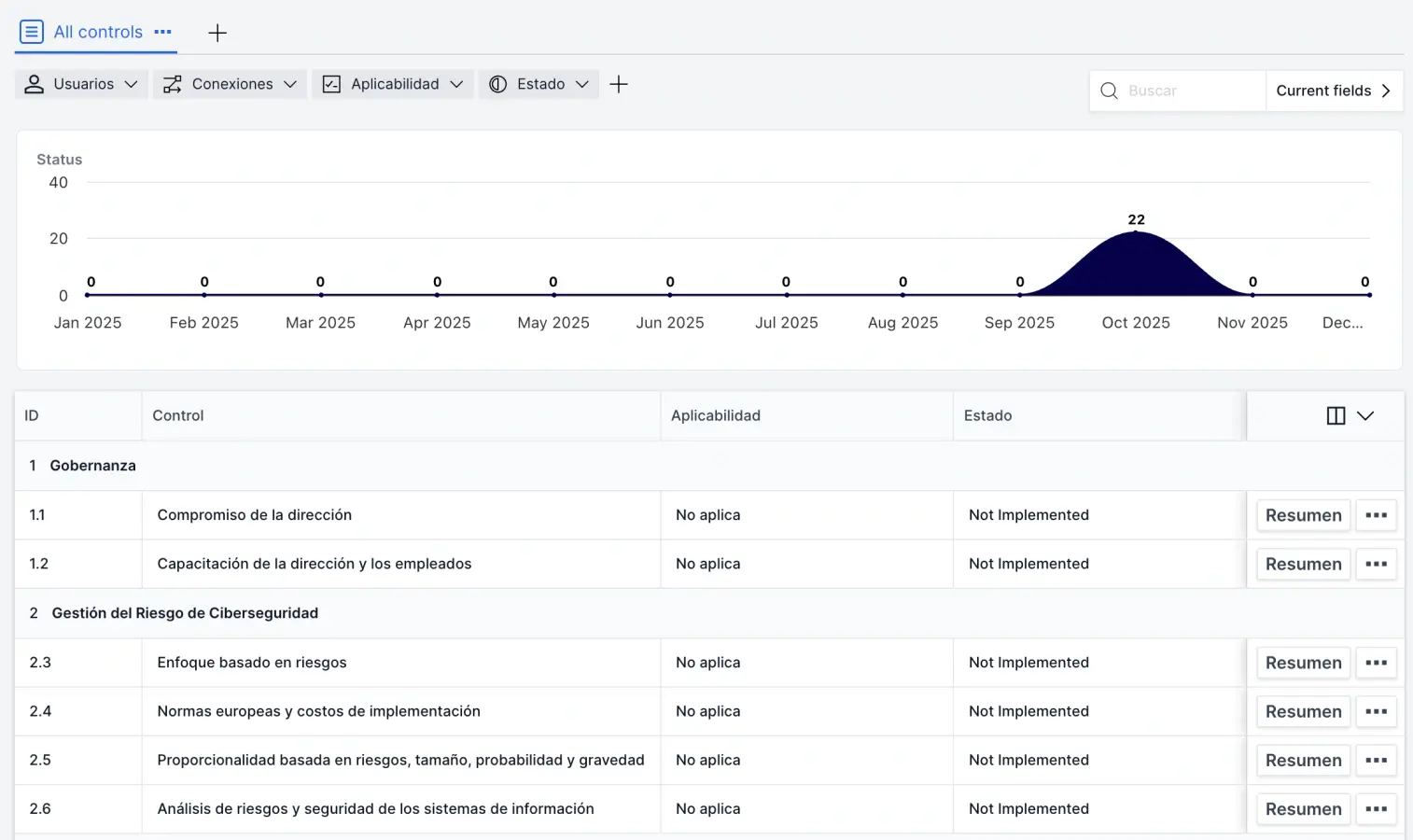Switch to the All controls tab

(97, 32)
